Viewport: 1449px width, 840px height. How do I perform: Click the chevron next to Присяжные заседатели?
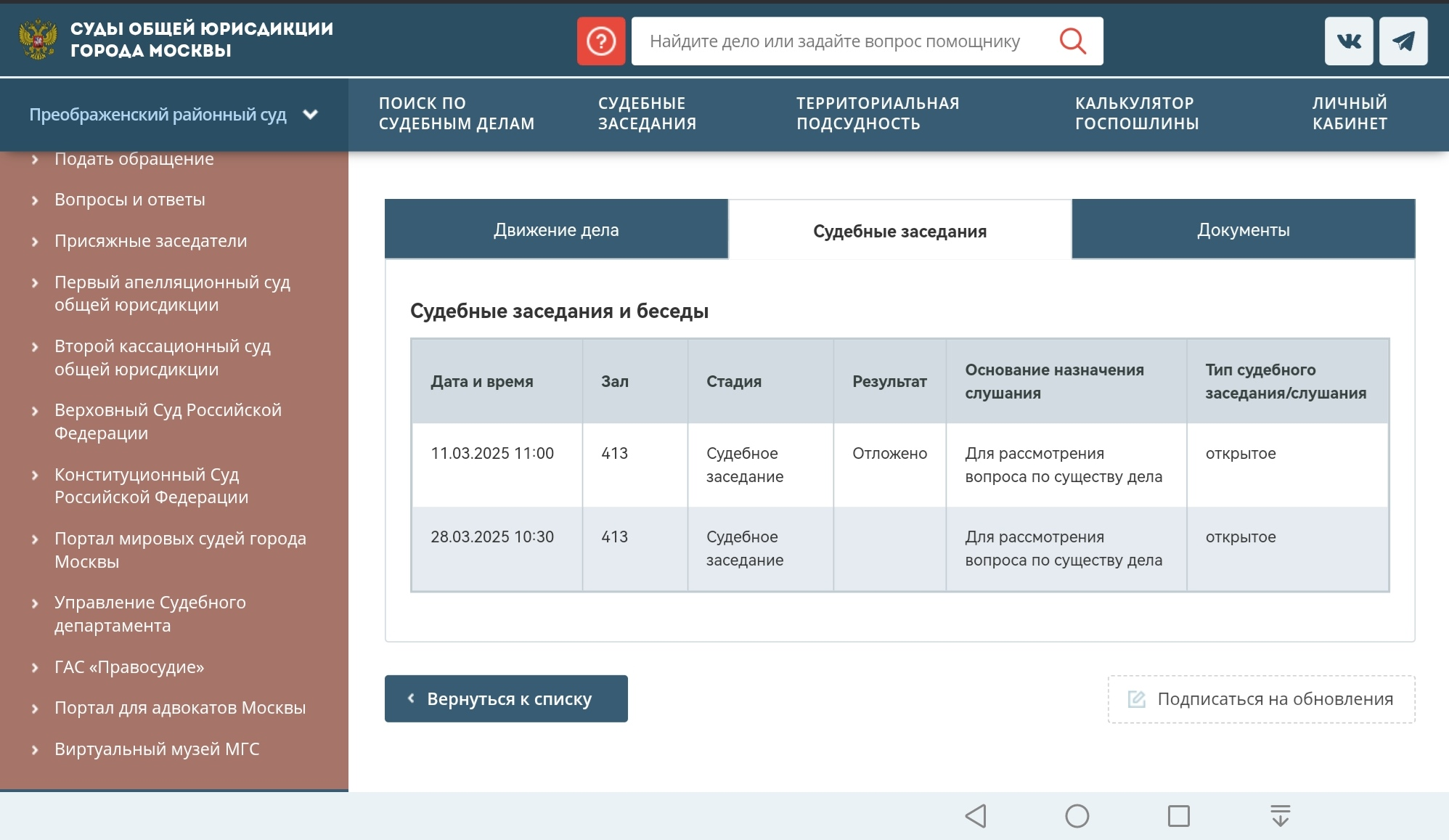point(34,241)
